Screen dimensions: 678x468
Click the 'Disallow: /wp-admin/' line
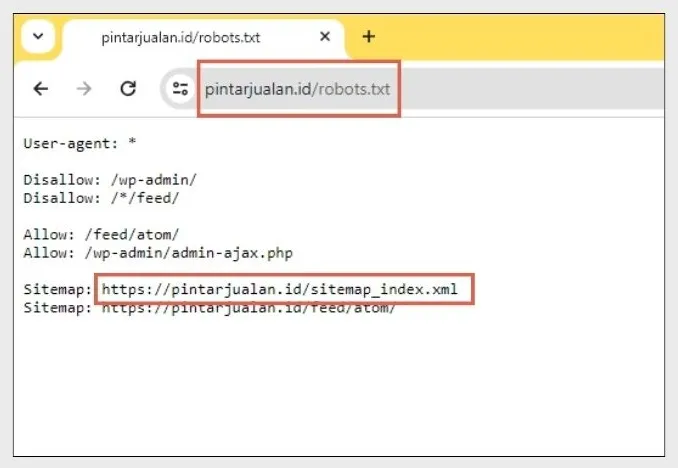110,180
